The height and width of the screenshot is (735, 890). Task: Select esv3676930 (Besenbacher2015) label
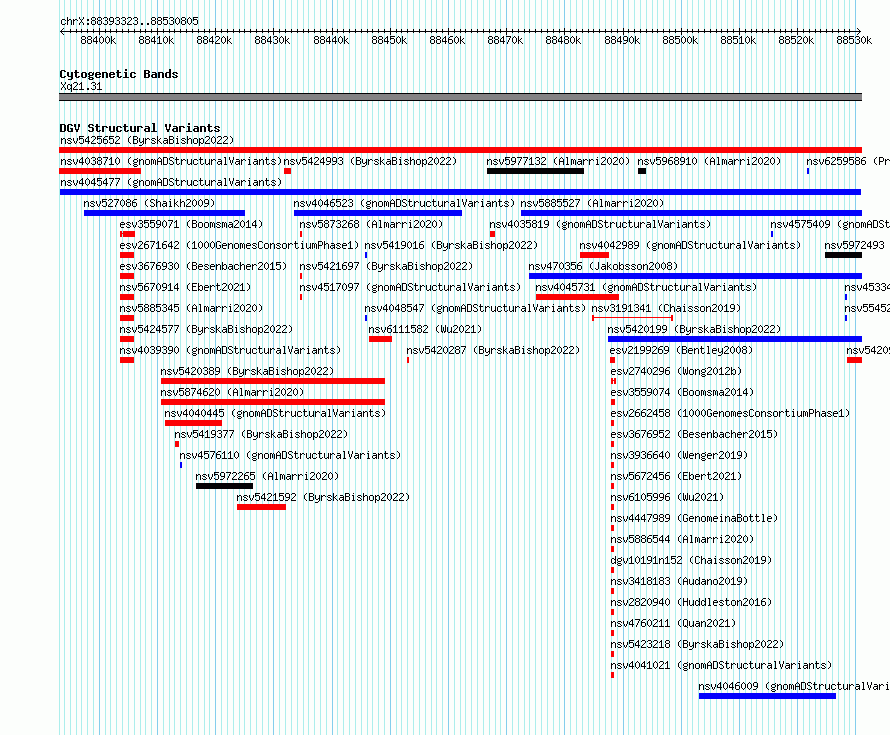(x=203, y=266)
